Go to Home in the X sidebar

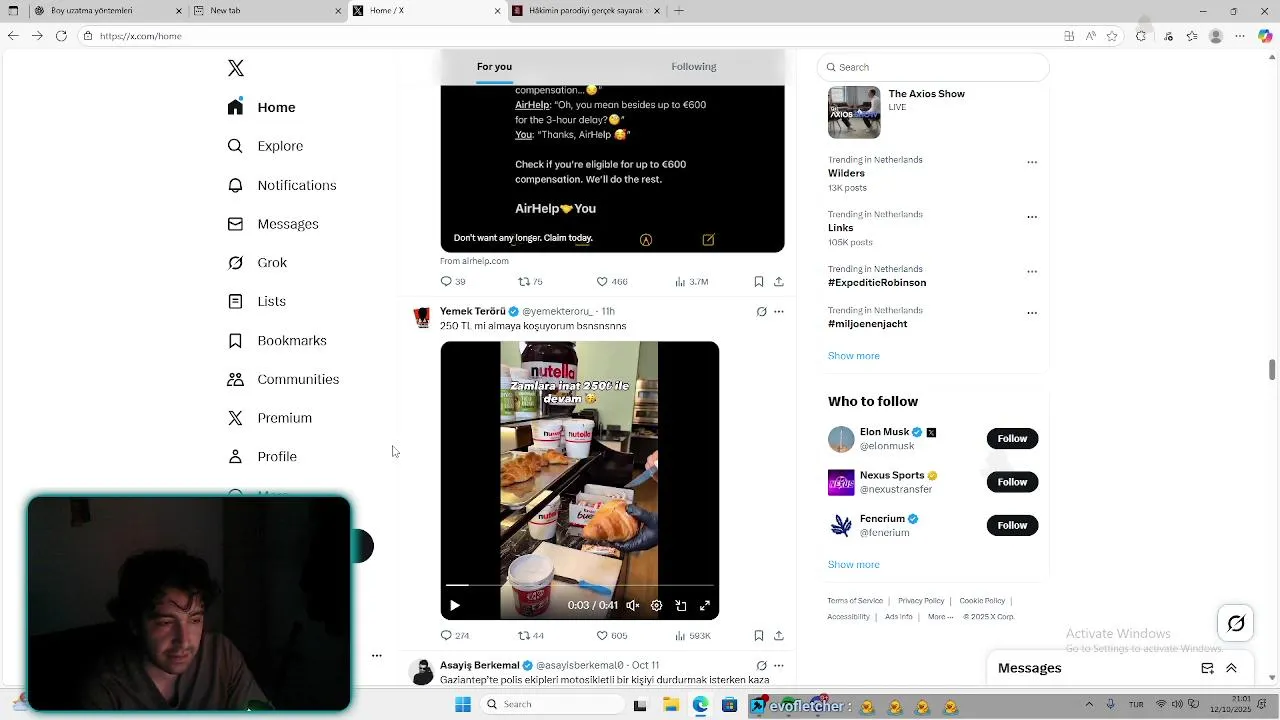click(x=262, y=107)
